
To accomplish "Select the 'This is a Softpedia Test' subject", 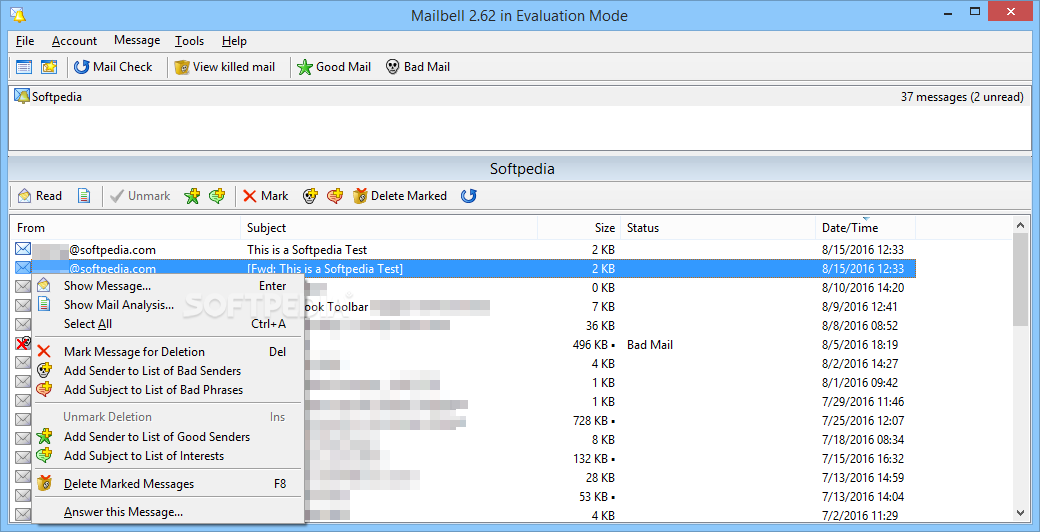I will [307, 250].
